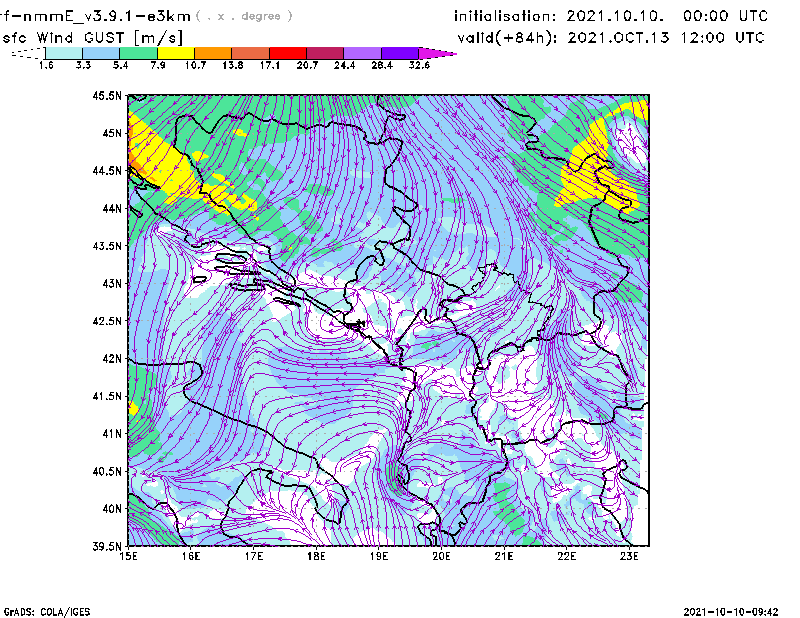Click the 40N latitude label
This screenshot has width=800, height=618.
(x=112, y=509)
